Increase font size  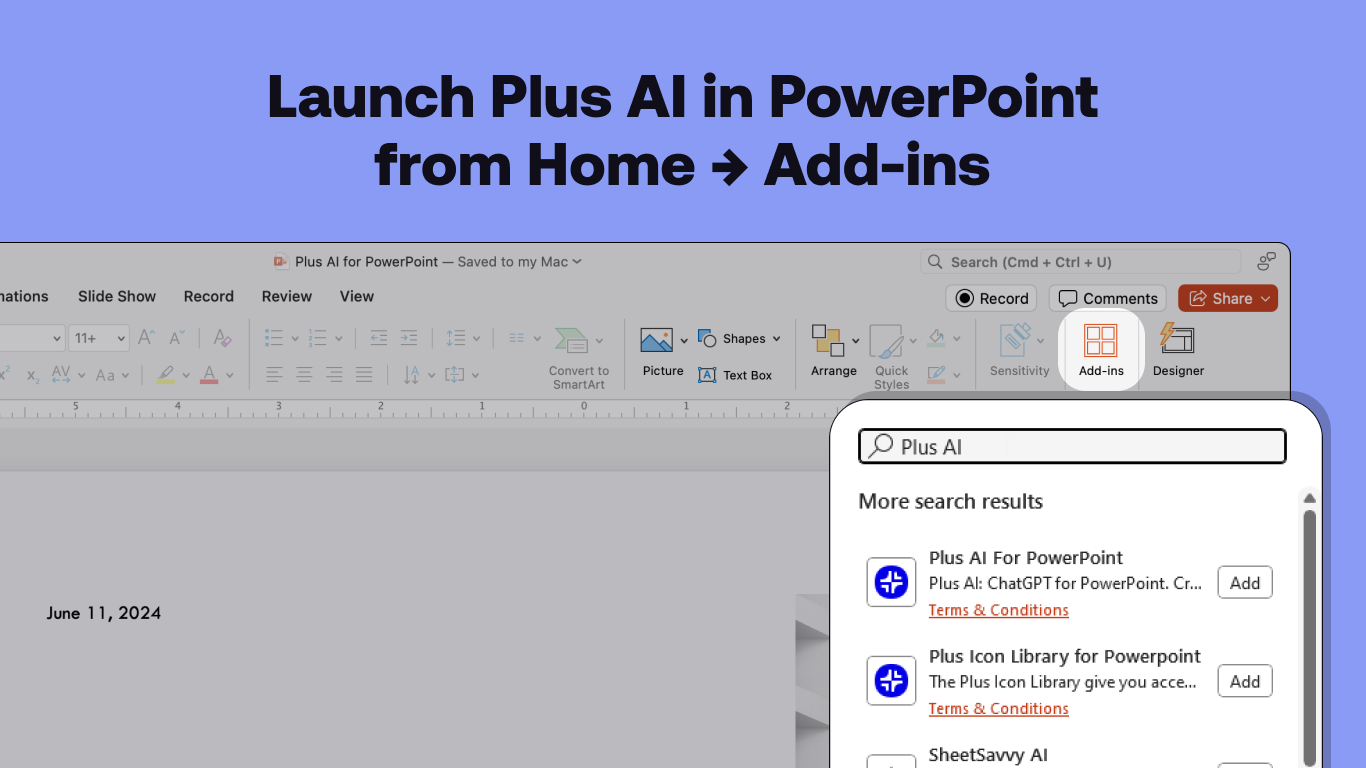[146, 338]
